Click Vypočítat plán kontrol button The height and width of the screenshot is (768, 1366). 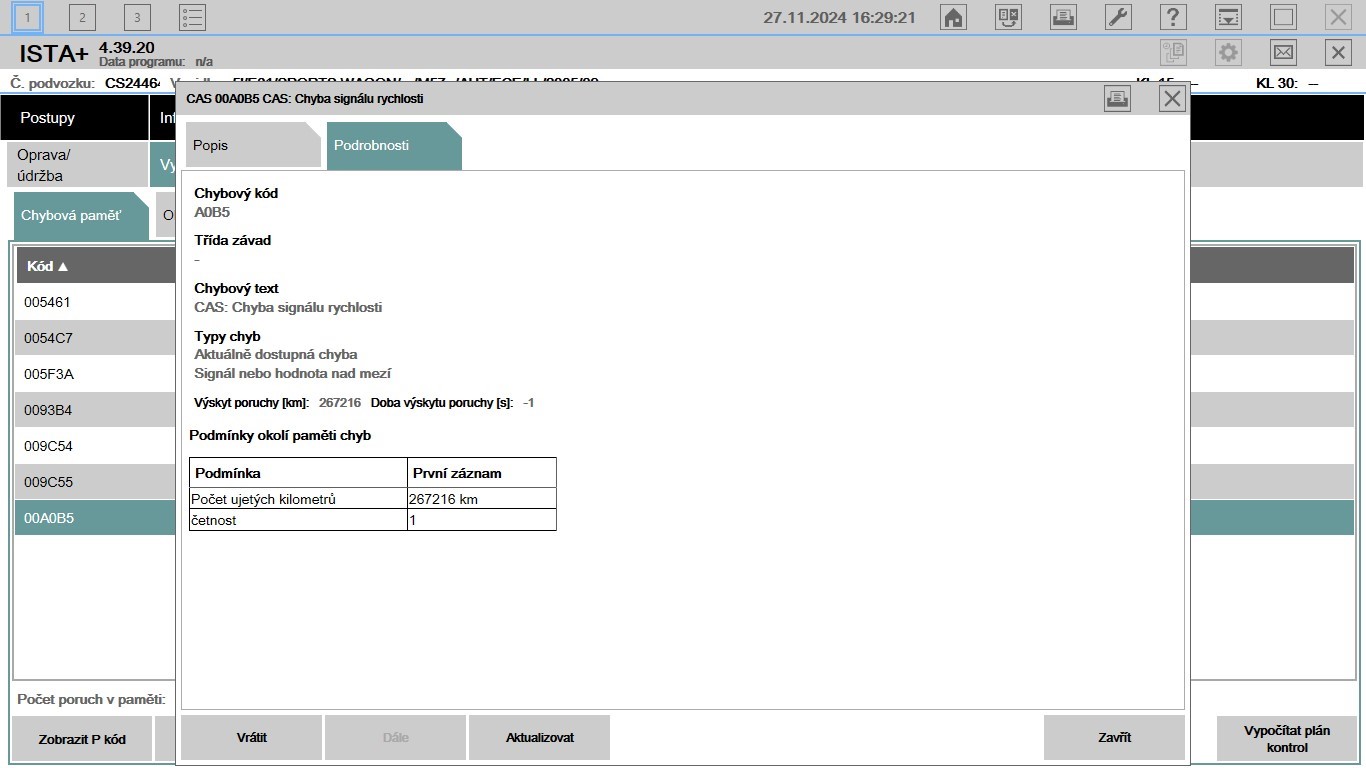click(x=1287, y=739)
